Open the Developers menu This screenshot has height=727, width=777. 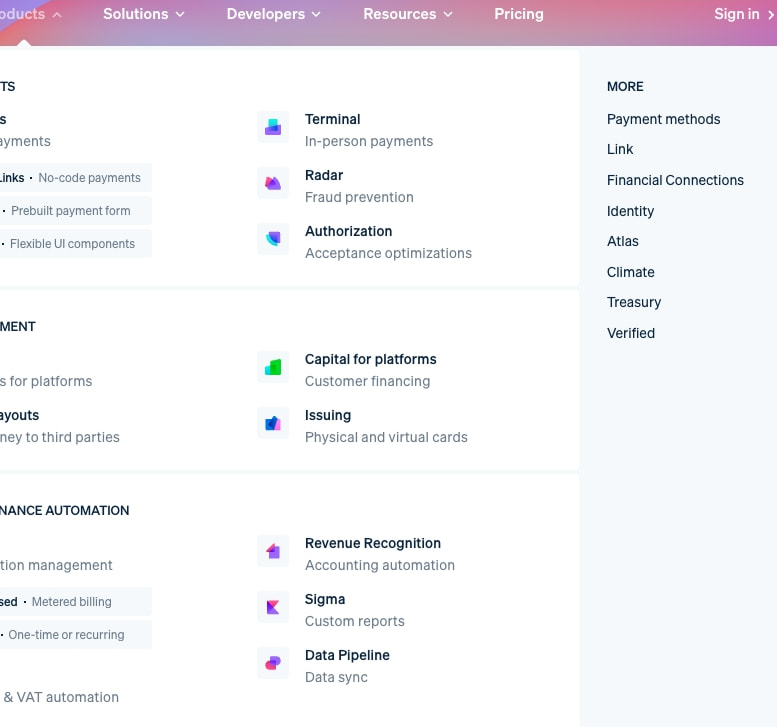tap(274, 14)
